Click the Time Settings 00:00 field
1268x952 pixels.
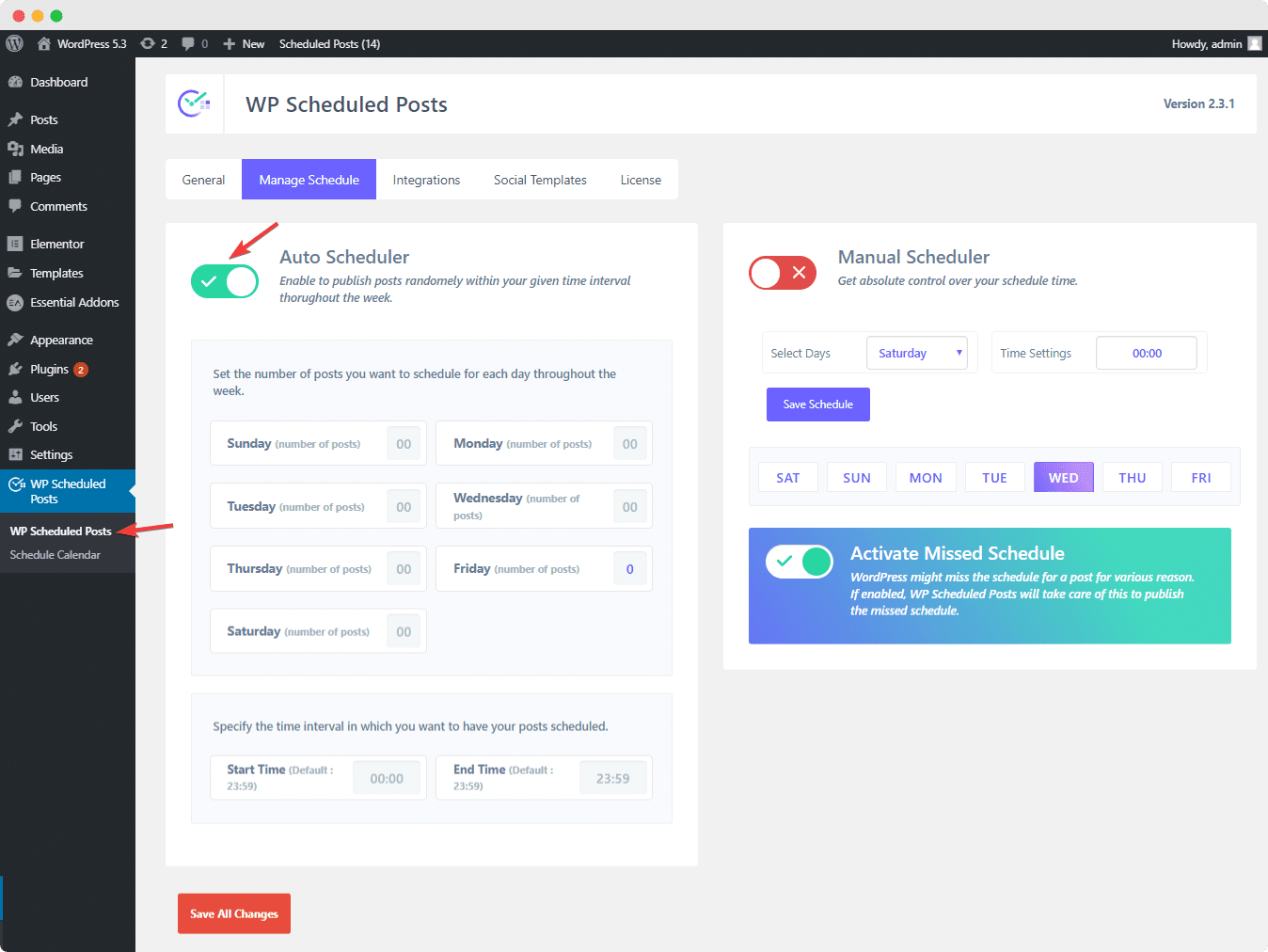(x=1147, y=353)
